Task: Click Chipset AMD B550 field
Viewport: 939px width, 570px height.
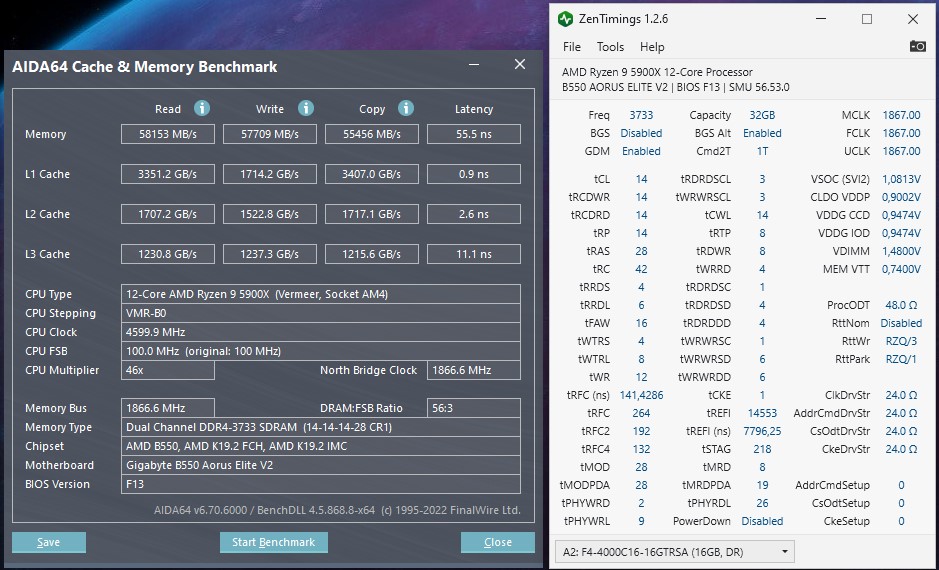Action: click(x=320, y=446)
